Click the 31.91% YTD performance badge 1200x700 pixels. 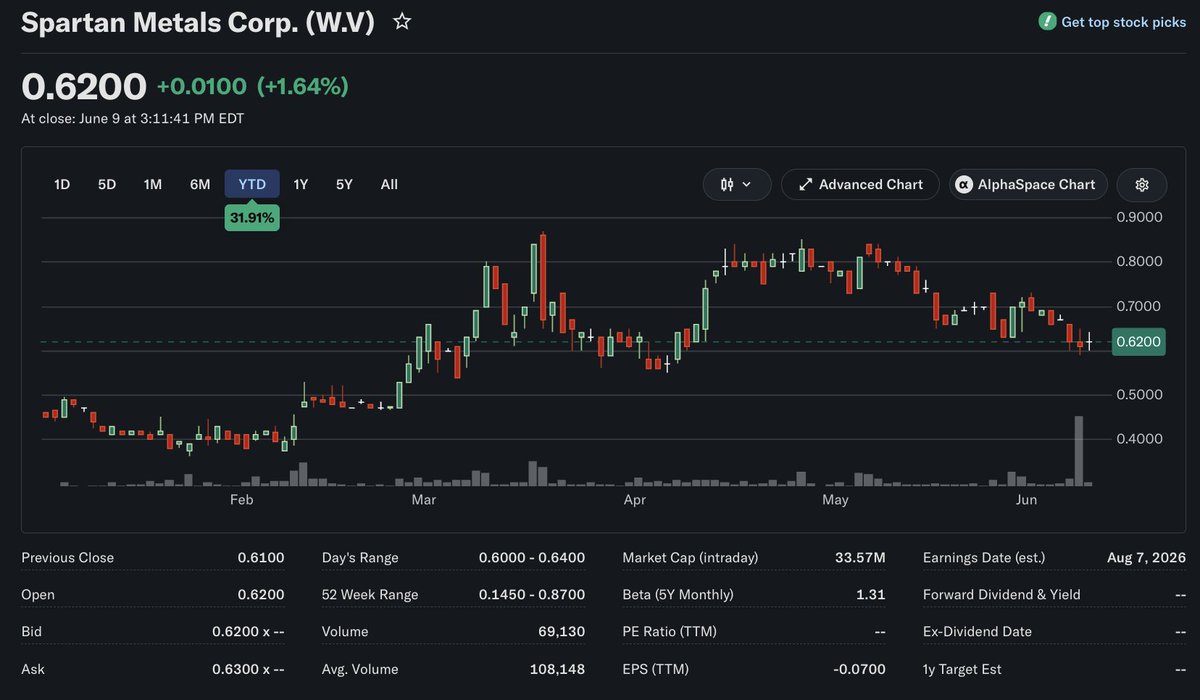pos(252,217)
